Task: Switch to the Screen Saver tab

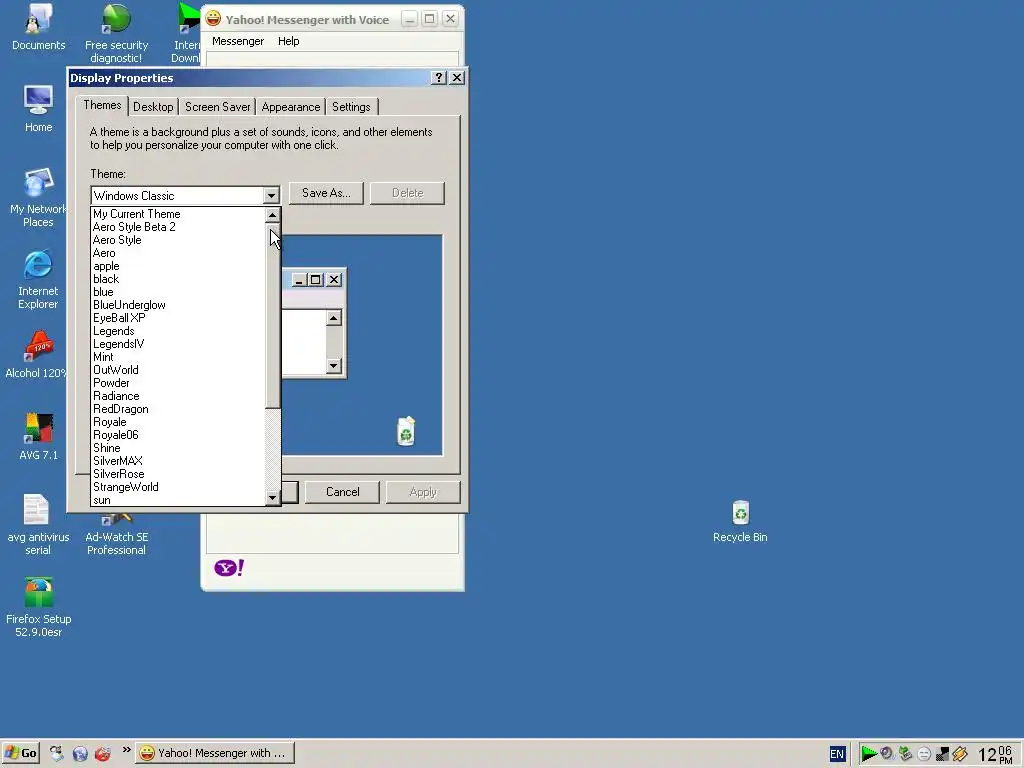Action: (217, 107)
